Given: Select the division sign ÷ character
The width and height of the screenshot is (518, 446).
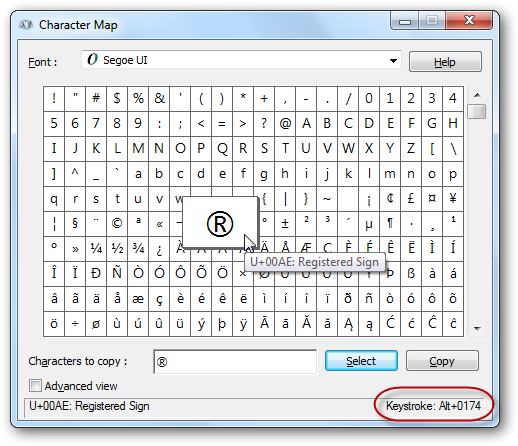Looking at the screenshot, I should [x=75, y=324].
